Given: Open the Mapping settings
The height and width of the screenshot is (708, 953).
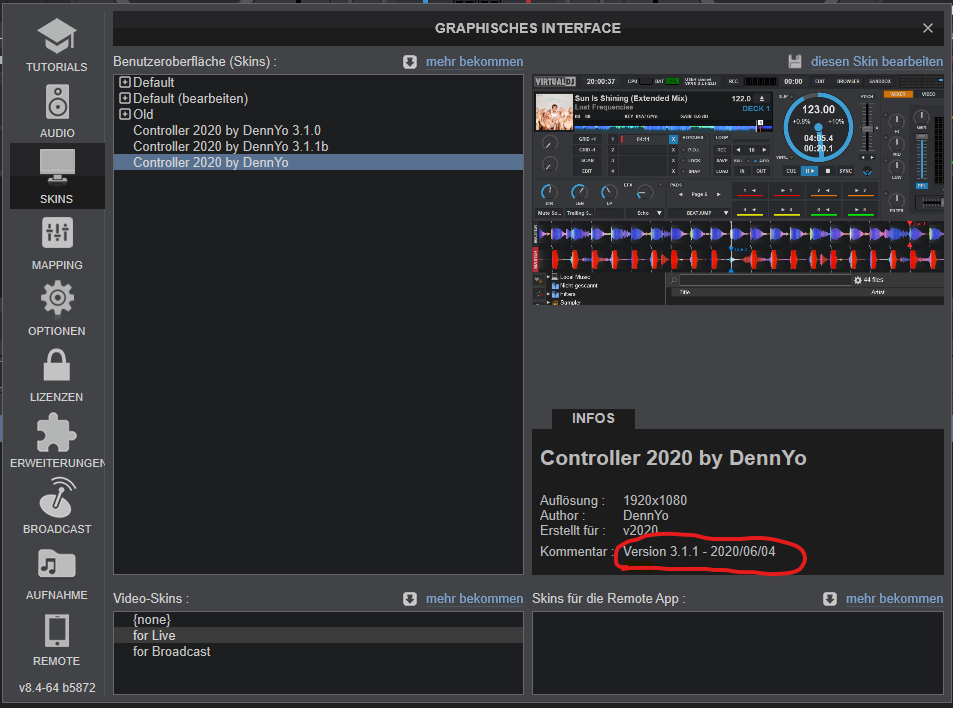Looking at the screenshot, I should click(x=57, y=243).
